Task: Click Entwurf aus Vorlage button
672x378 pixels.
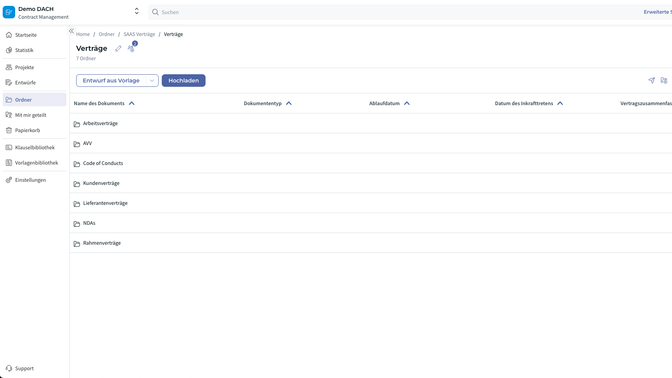Action: pos(111,81)
